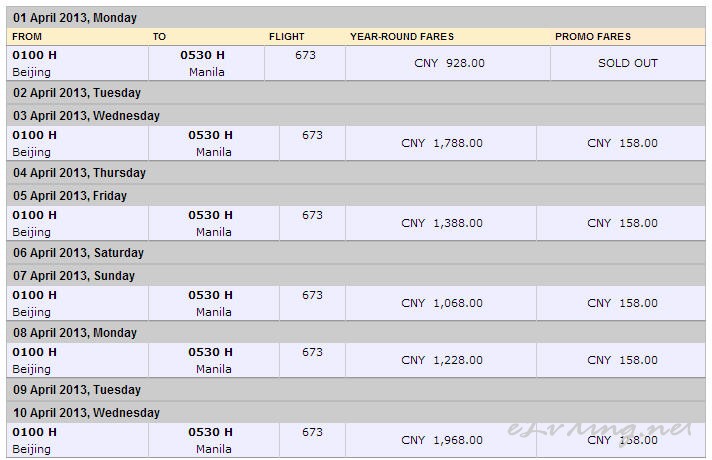Click the FROM column header
Screen dimensions: 712x460
(x=27, y=37)
